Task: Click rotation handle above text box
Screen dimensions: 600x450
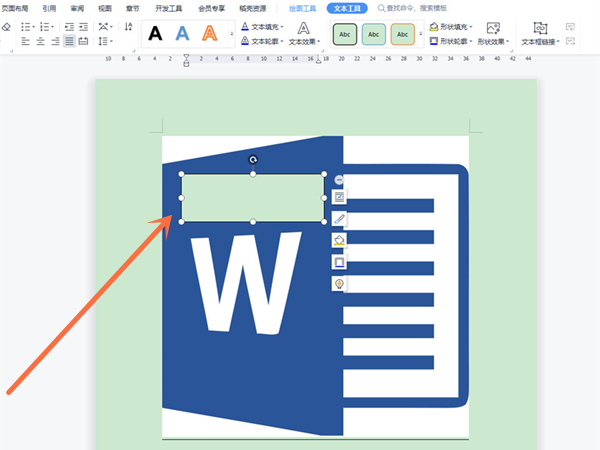Action: point(253,160)
